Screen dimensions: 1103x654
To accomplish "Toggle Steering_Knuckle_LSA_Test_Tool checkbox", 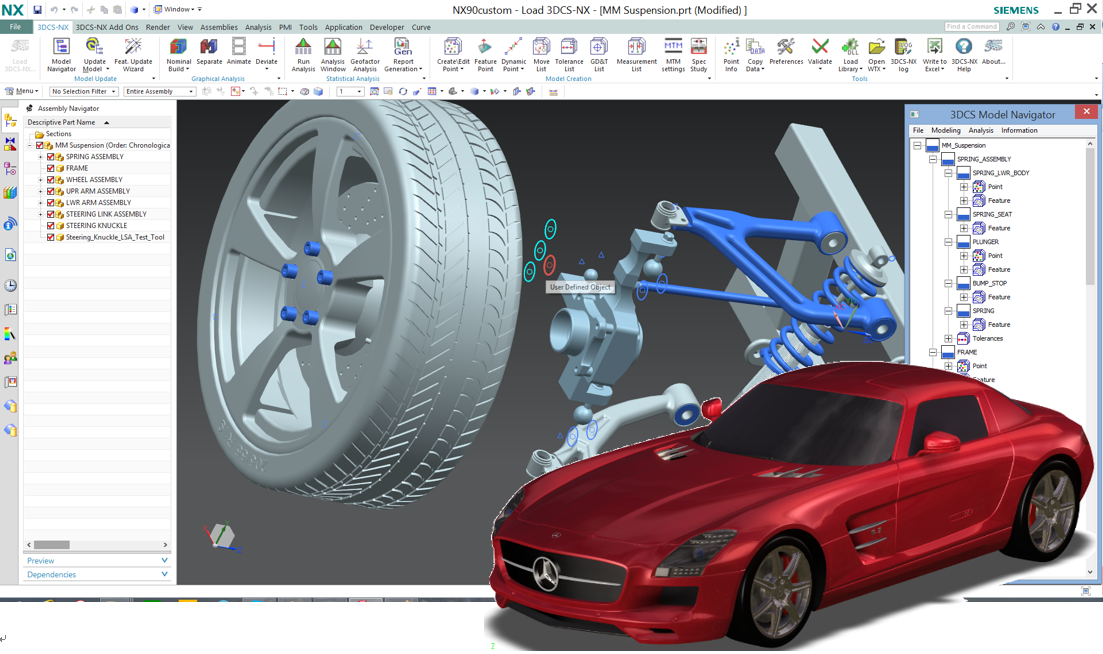I will click(x=51, y=238).
